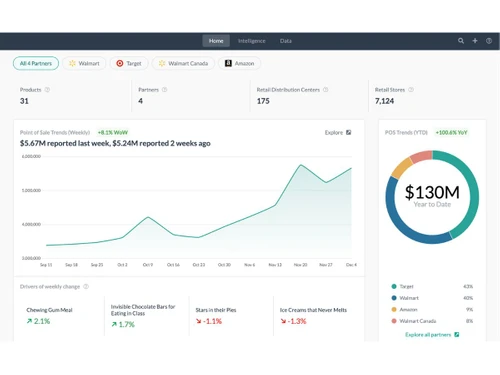Image resolution: width=500 pixels, height=375 pixels.
Task: Select the All 4 Partners filter
Action: point(36,63)
